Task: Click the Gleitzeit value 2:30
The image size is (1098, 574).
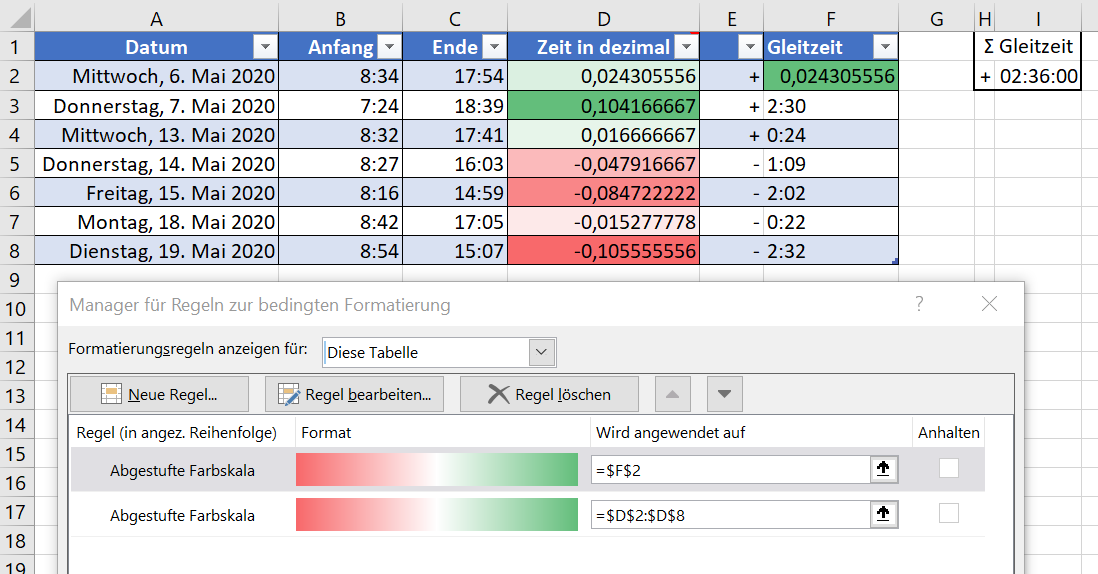Action: [x=831, y=106]
